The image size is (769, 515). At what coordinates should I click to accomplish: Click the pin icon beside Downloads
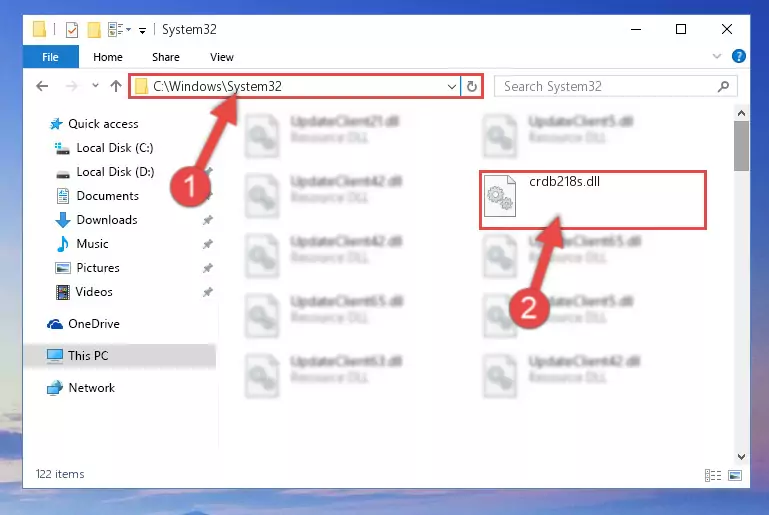(208, 220)
